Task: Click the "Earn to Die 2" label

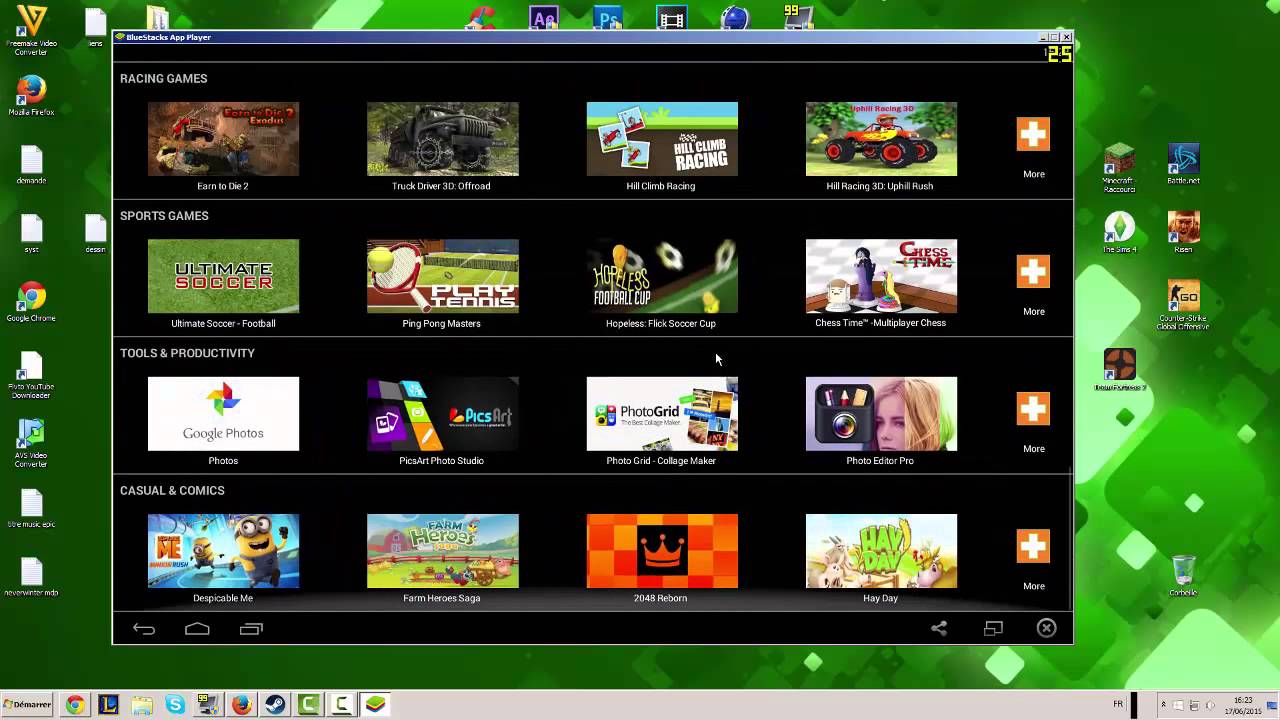Action: coord(223,186)
